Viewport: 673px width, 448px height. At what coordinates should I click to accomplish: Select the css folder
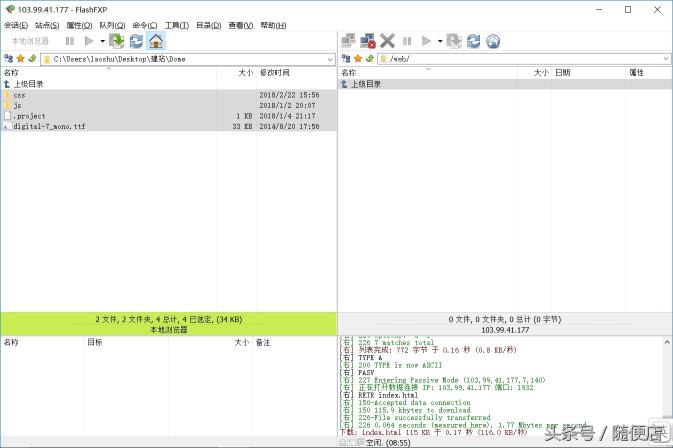[x=169, y=95]
